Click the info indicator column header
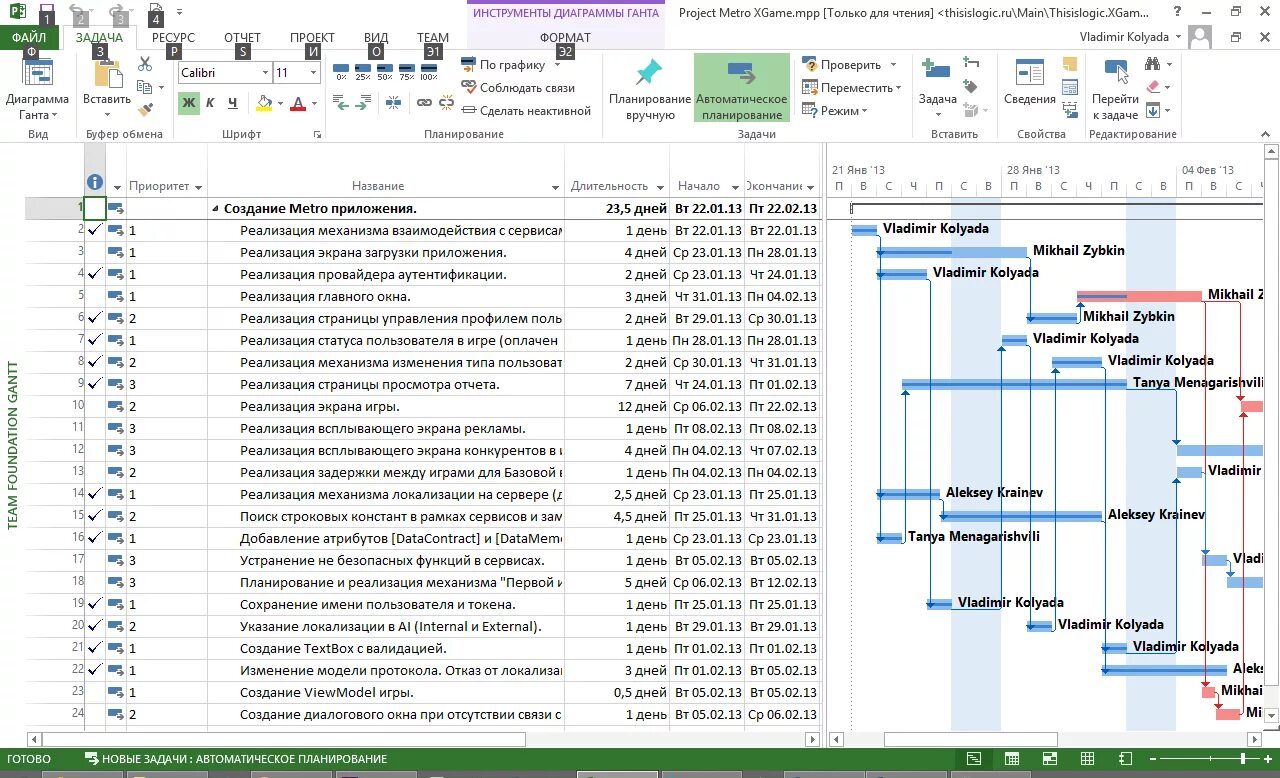 [95, 182]
